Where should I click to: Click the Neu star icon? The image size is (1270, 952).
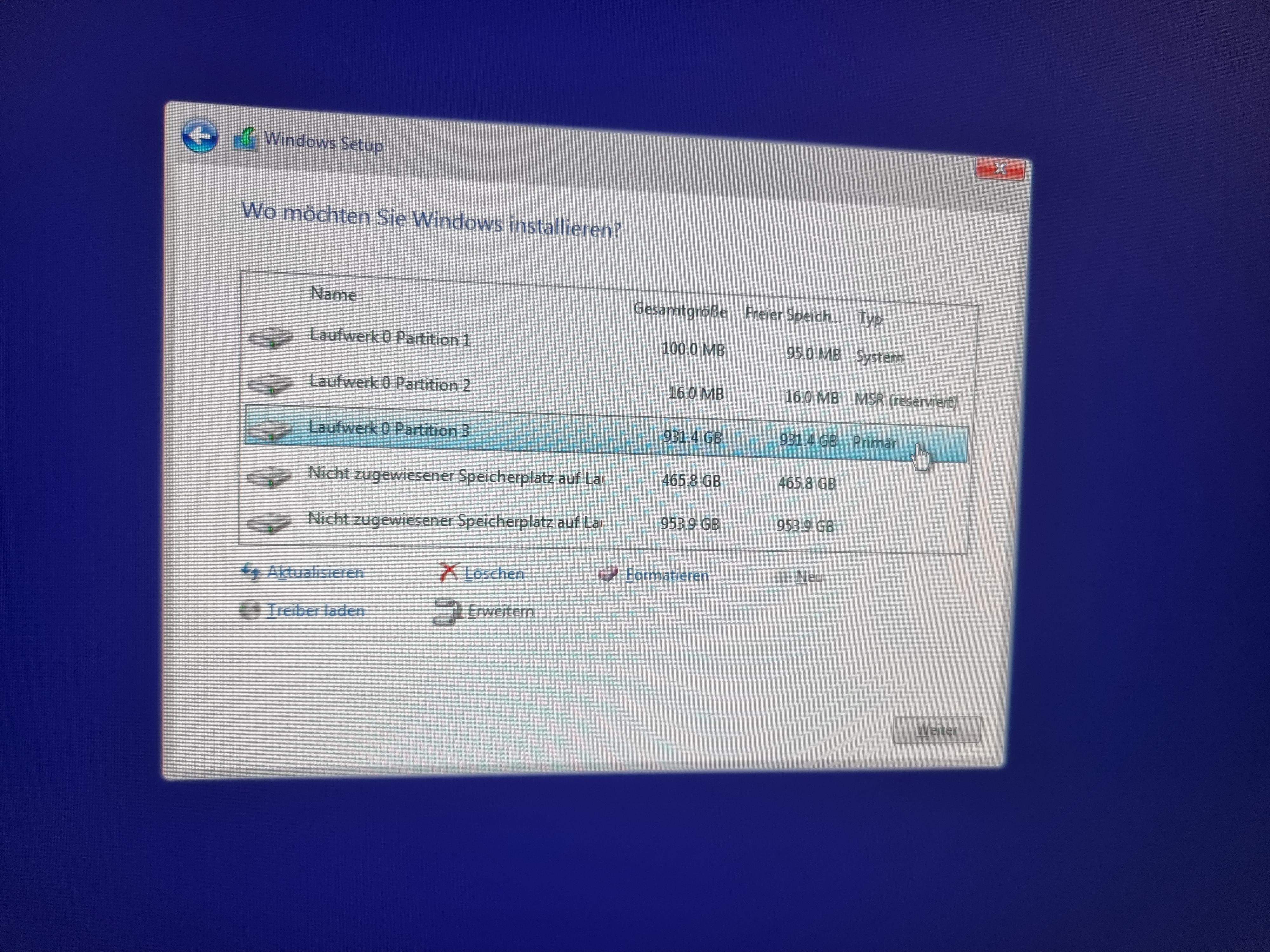(x=782, y=576)
